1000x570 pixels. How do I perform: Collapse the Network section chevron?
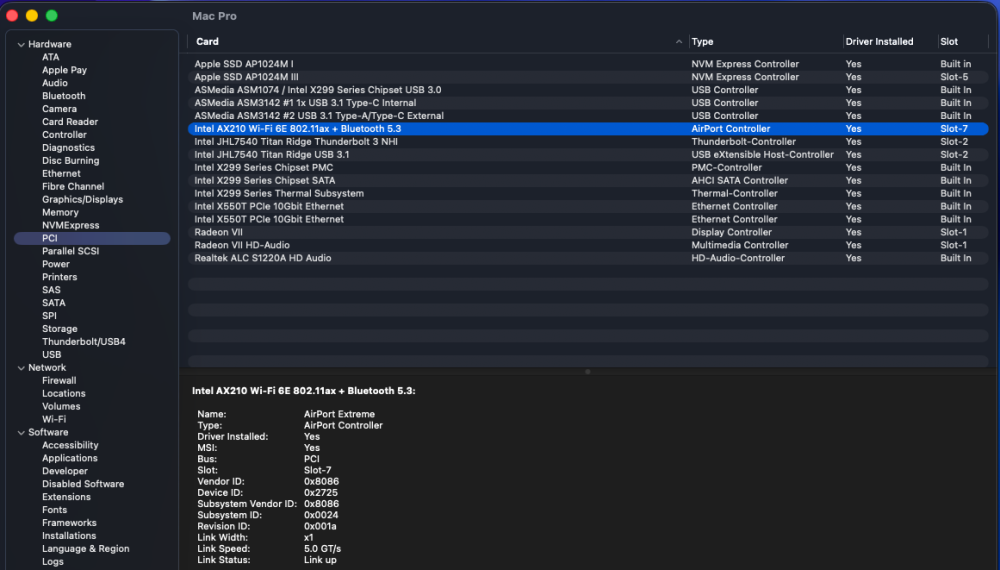pos(21,368)
